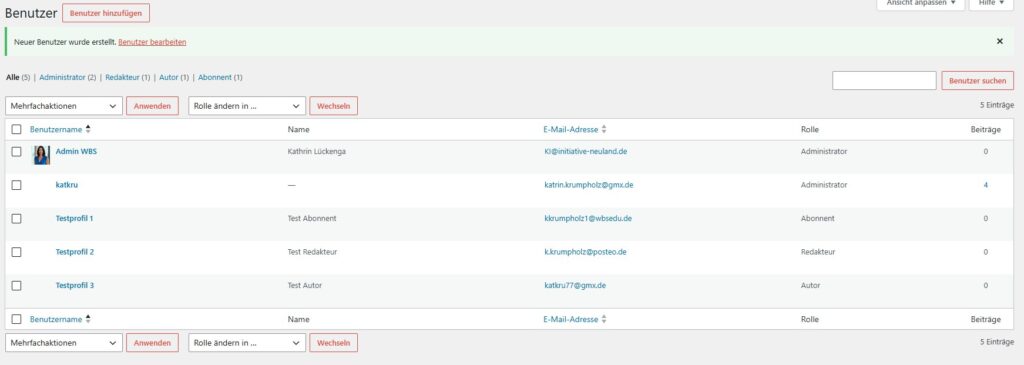Expand the Hilfe panel
Viewport: 1024px width, 365px height.
(x=991, y=3)
